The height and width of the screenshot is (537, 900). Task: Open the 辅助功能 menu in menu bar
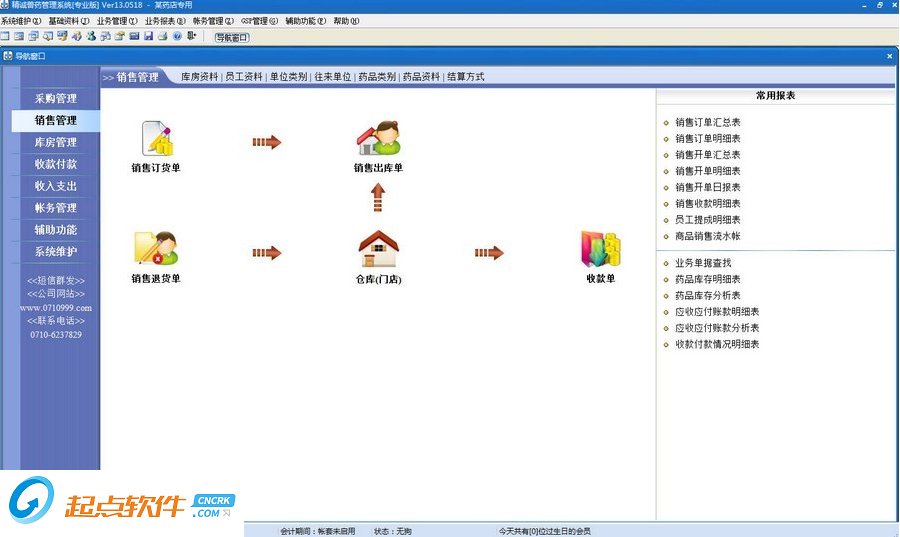(x=306, y=21)
